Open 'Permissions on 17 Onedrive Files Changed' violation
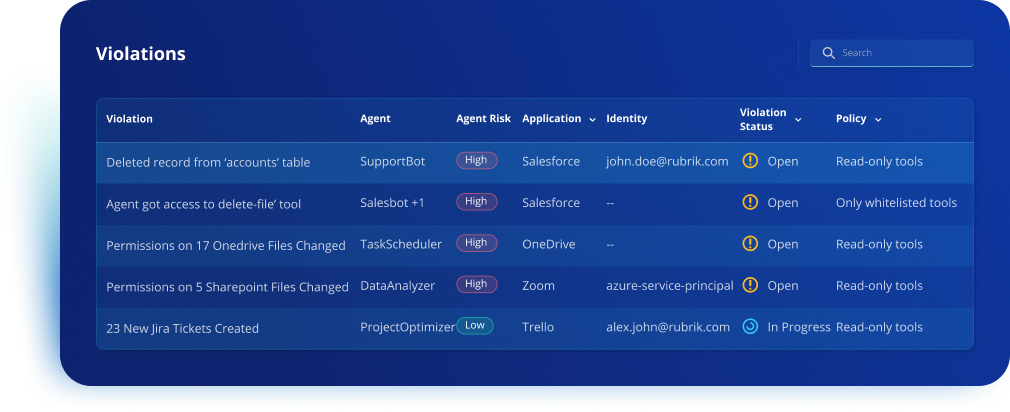 pos(225,245)
